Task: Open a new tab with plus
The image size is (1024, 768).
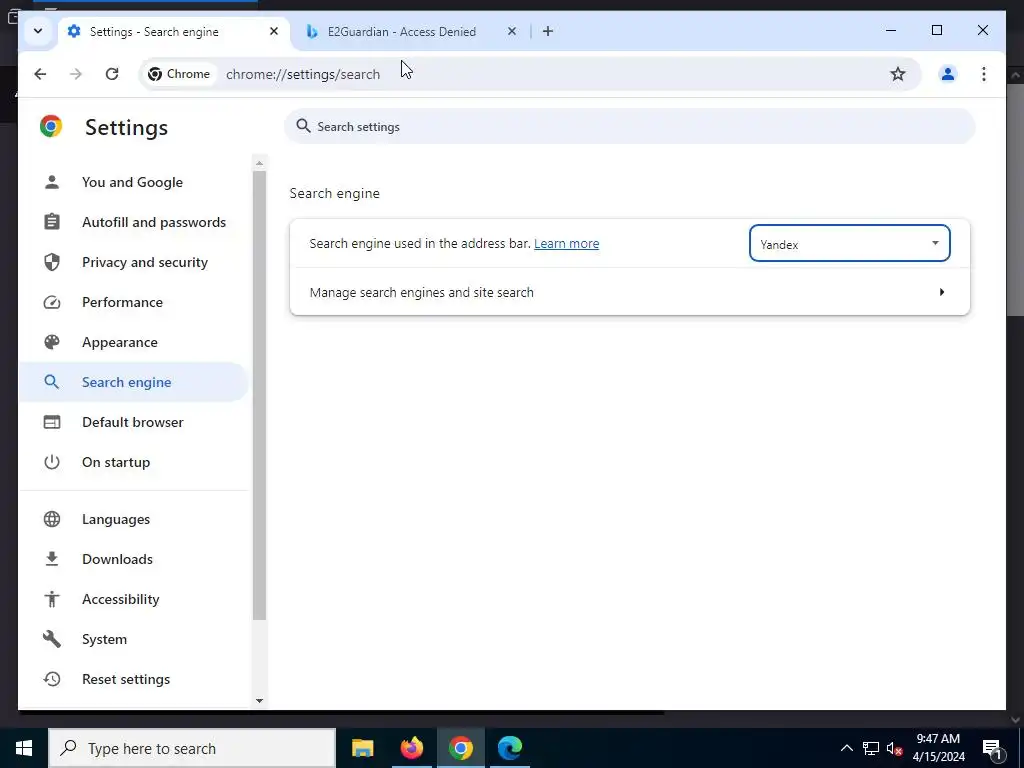Action: coord(548,31)
